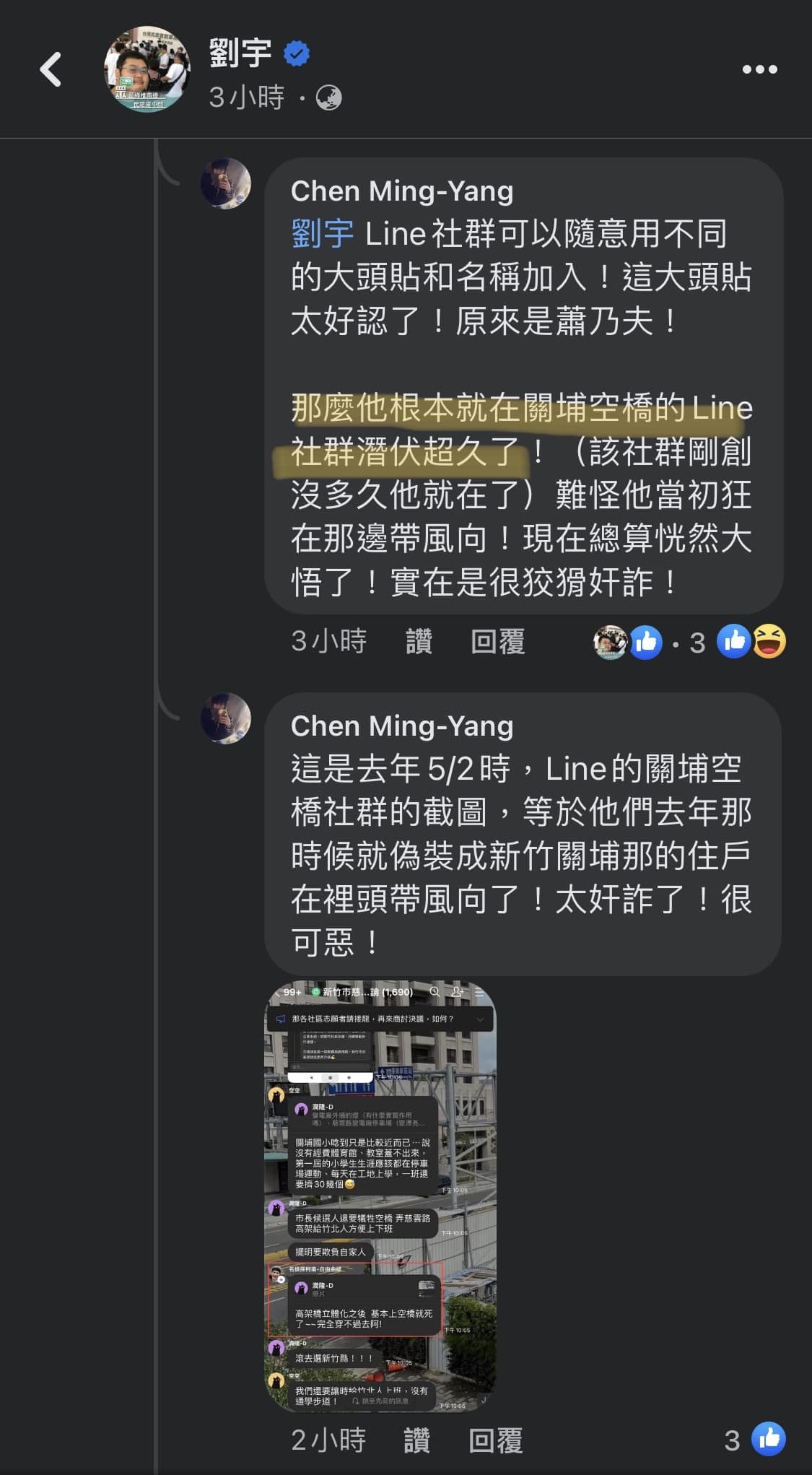
Task: Open second Chen Ming-Yang name link
Action: click(x=402, y=726)
